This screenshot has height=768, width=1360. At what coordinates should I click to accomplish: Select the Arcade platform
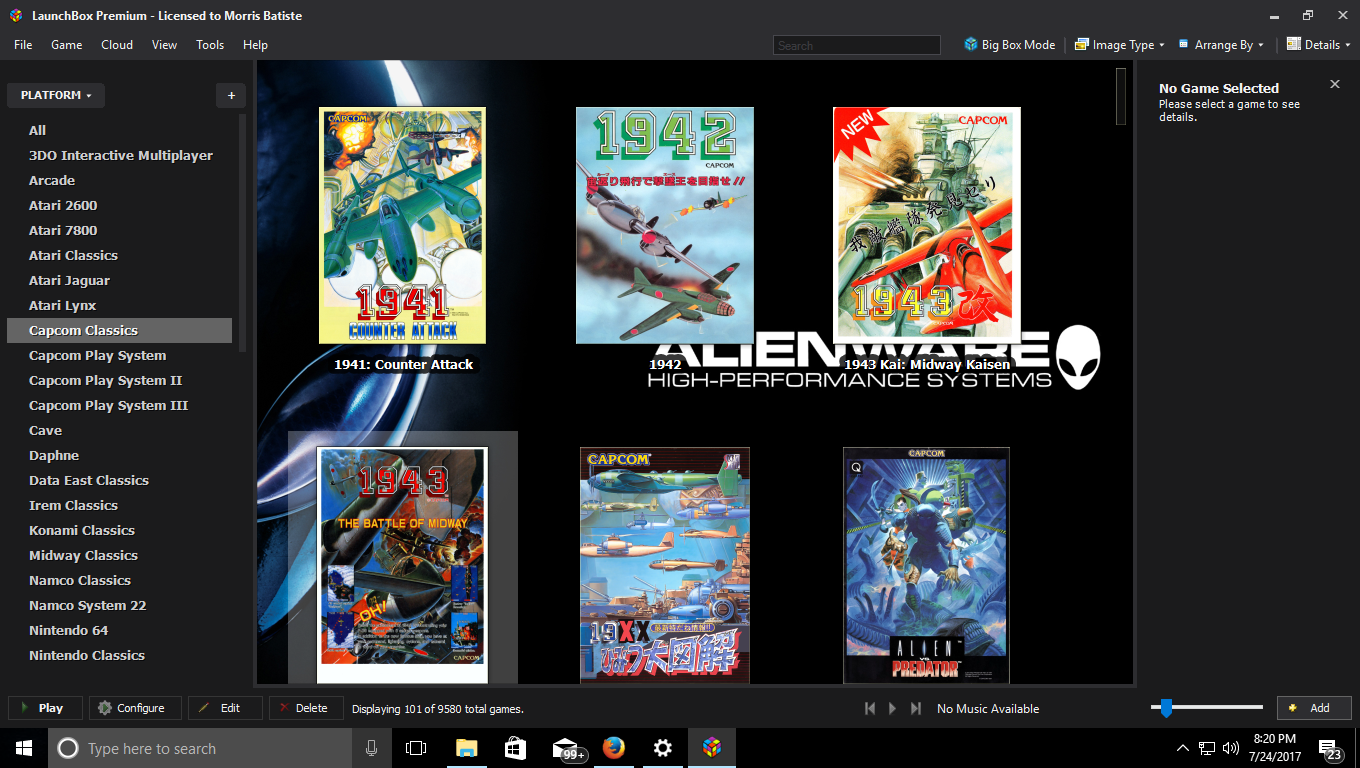click(119, 180)
